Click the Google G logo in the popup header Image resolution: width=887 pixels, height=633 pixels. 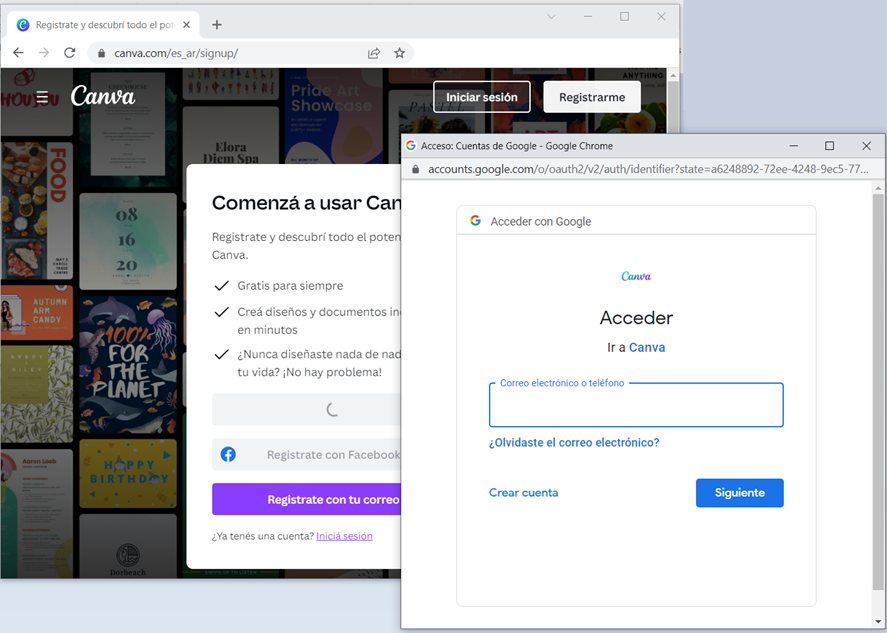click(x=475, y=221)
